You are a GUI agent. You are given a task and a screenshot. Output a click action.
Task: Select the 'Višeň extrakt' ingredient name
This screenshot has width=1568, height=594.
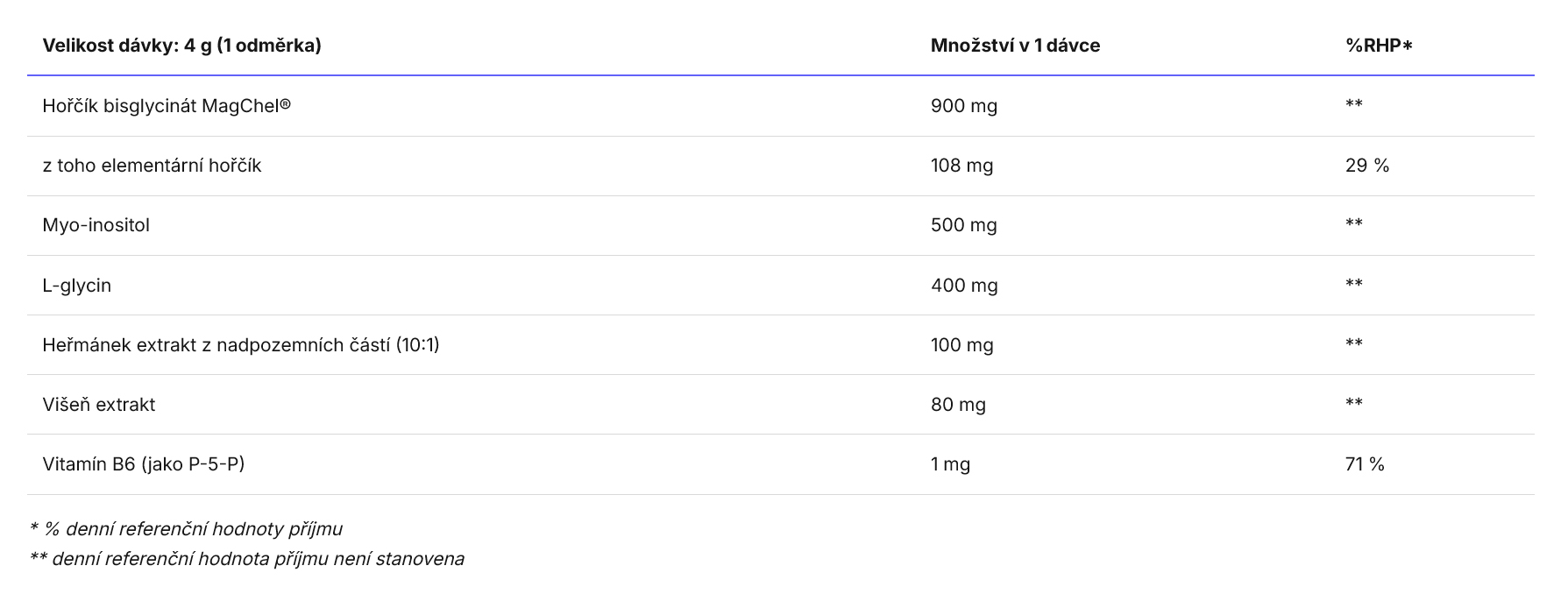pos(98,405)
